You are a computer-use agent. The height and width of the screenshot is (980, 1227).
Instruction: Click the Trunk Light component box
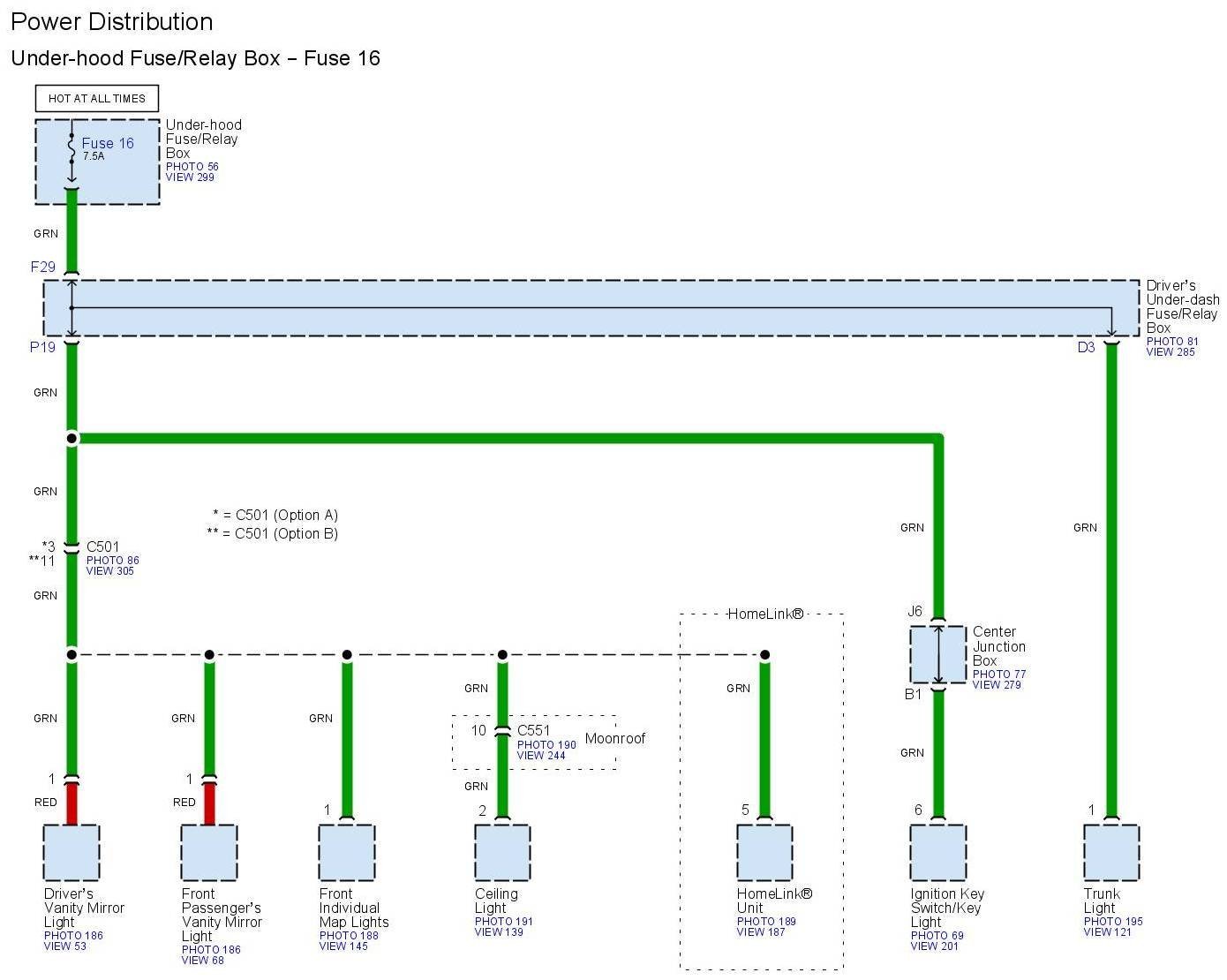pos(1111,853)
